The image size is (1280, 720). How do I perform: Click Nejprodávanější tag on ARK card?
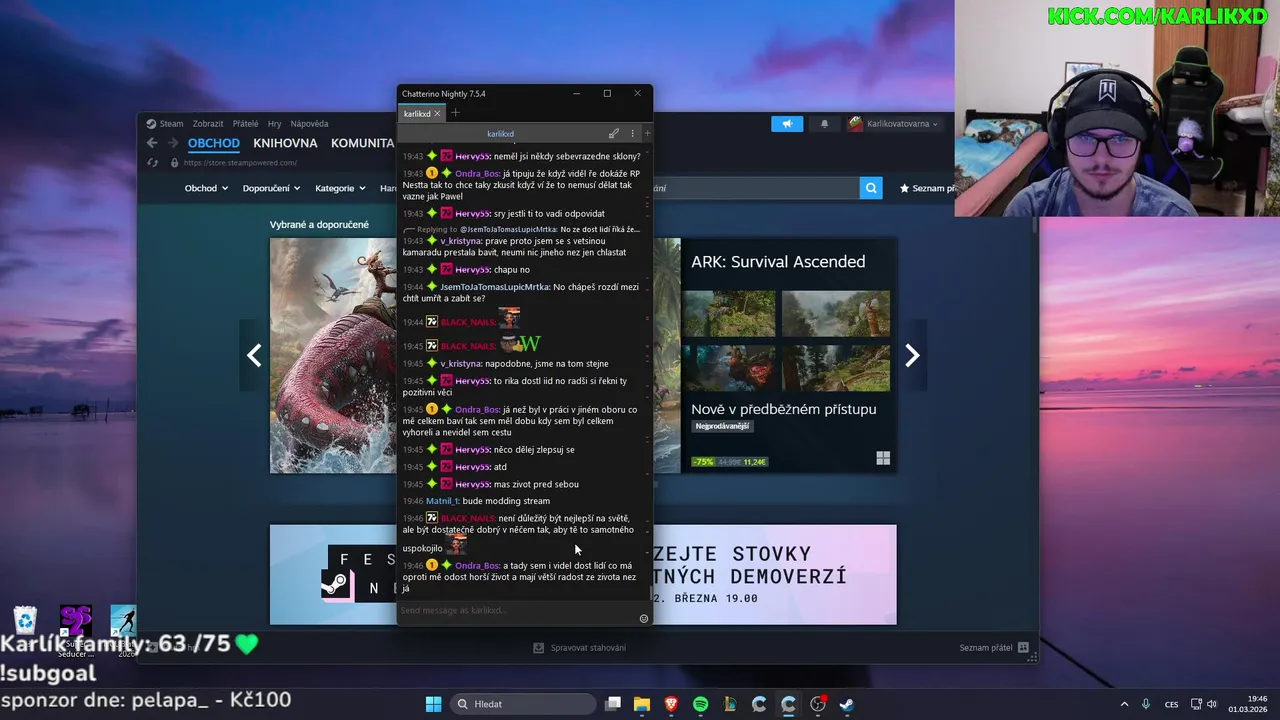722,426
